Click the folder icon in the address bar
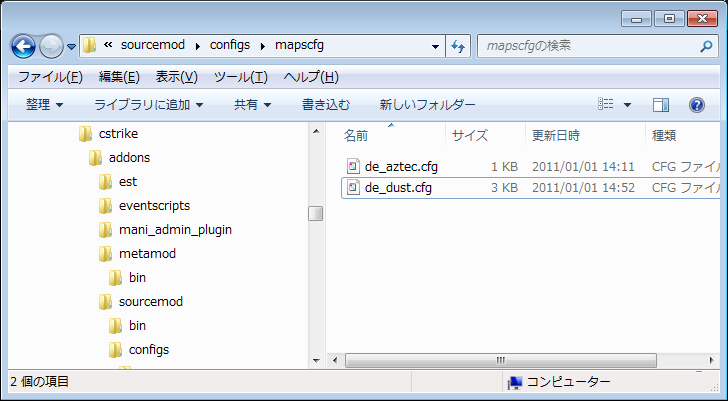This screenshot has height=401, width=728. click(89, 45)
